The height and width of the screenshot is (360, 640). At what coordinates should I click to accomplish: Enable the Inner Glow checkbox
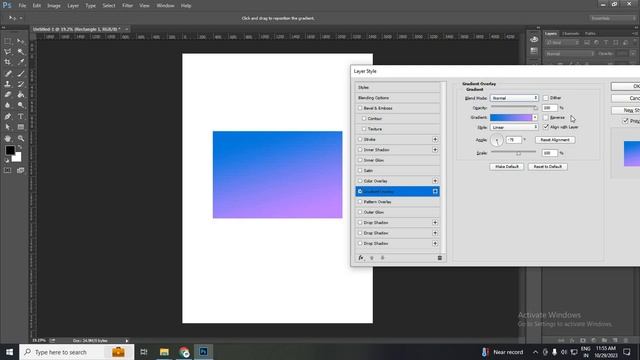360,160
